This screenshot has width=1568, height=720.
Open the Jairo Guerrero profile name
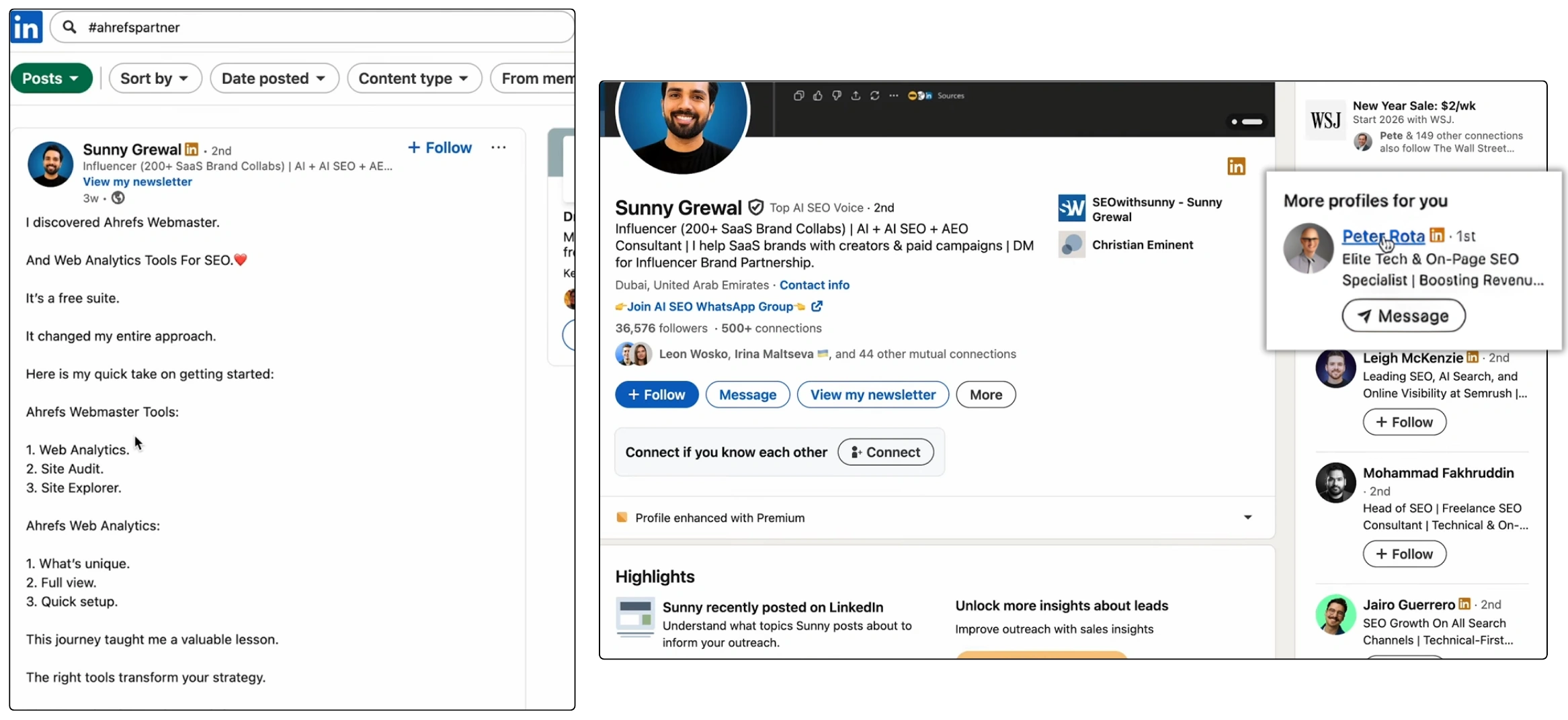[1409, 604]
